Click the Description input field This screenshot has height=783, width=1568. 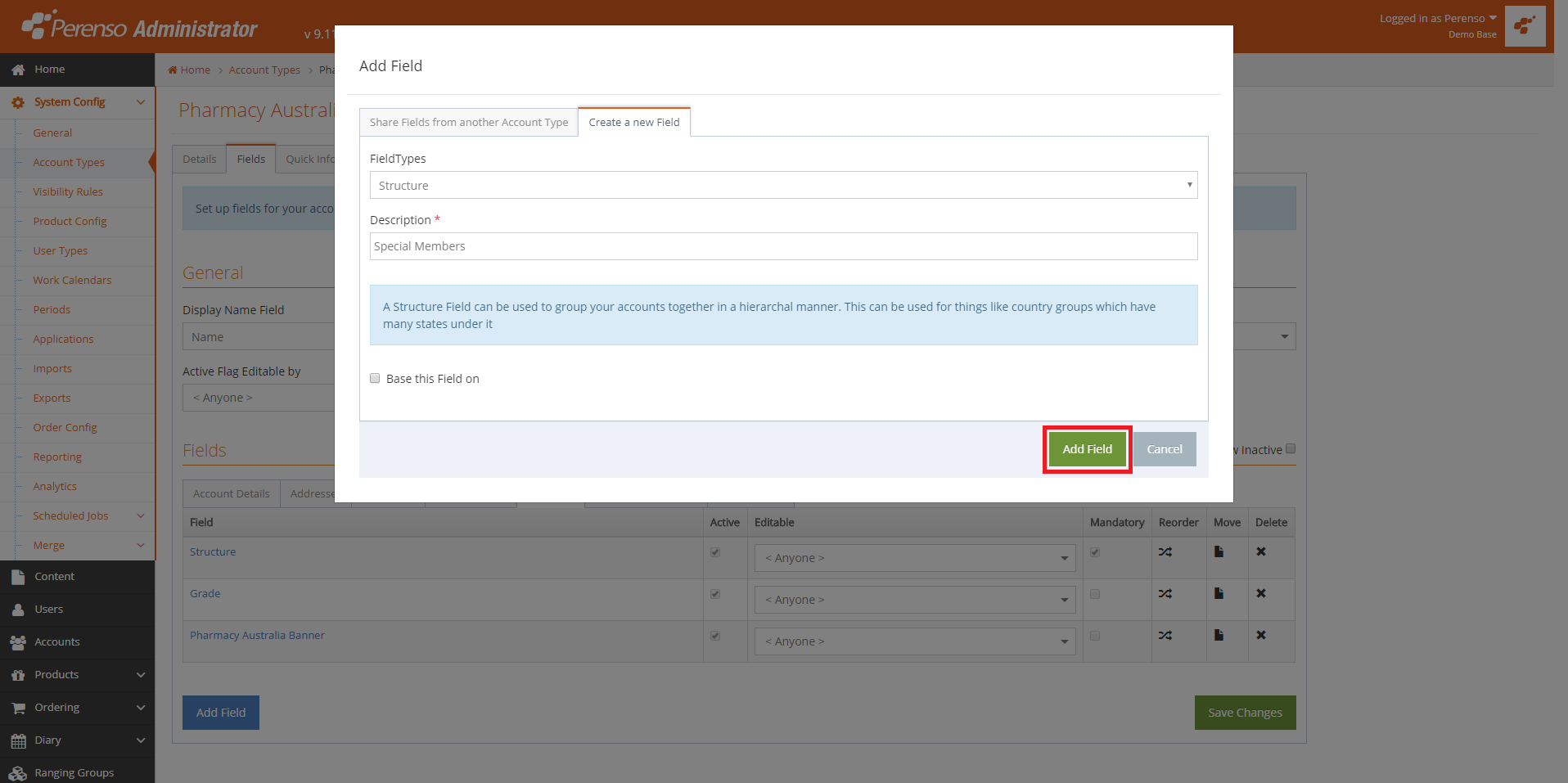click(783, 246)
